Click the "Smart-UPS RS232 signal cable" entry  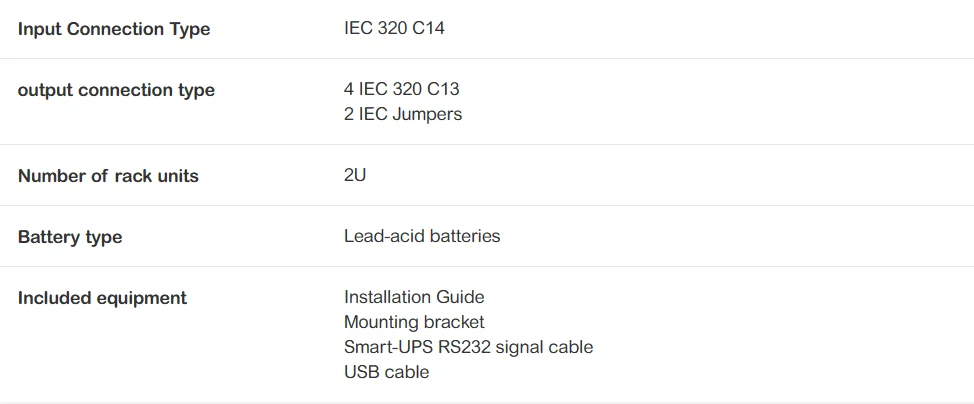pos(468,347)
